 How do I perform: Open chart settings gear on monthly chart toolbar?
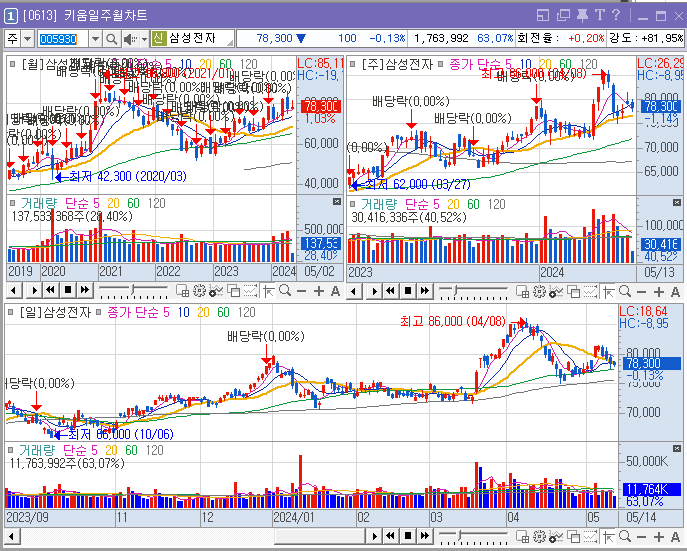(199, 291)
